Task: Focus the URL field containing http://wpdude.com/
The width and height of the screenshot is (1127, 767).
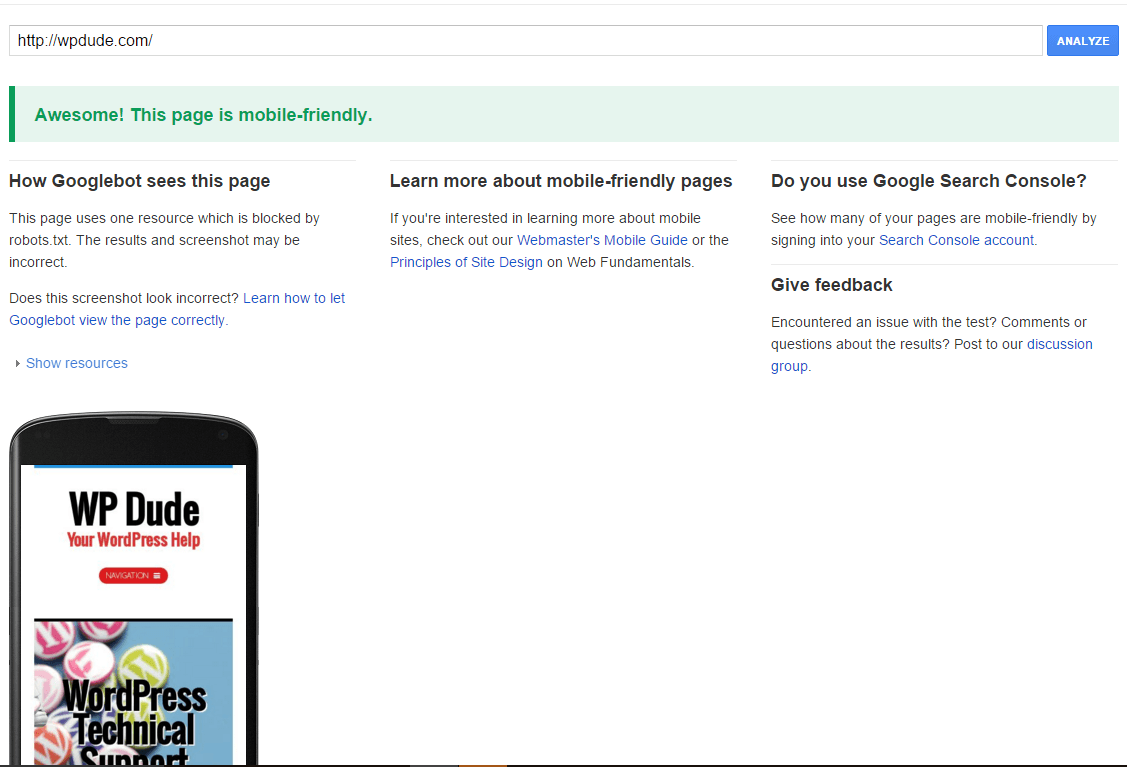Action: tap(525, 41)
